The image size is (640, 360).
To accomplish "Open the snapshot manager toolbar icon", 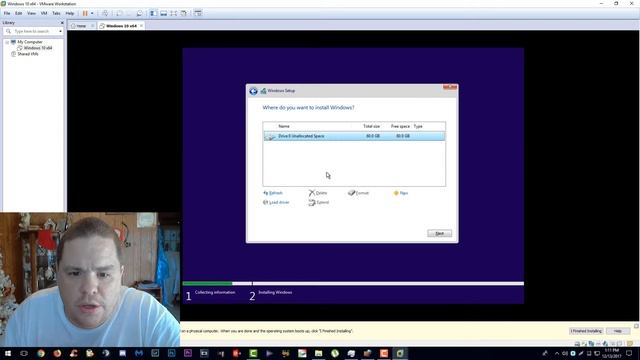I will pos(140,13).
